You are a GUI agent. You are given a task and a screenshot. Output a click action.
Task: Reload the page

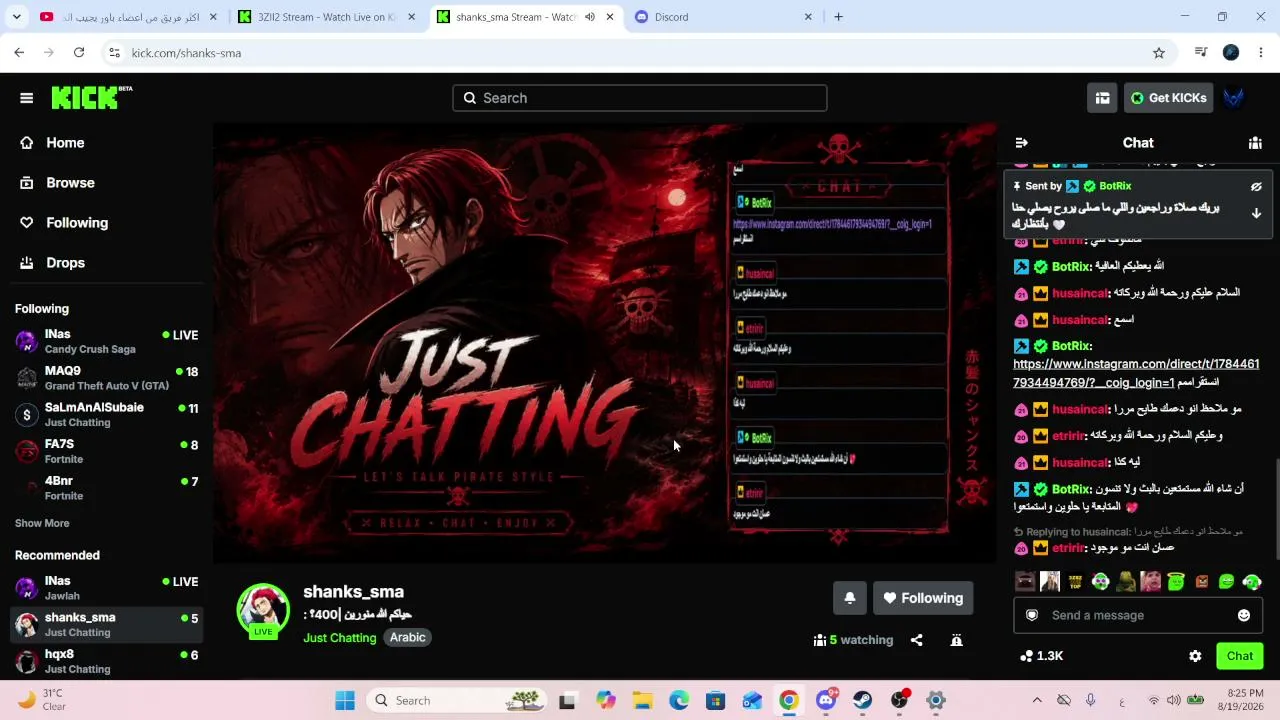coord(79,53)
